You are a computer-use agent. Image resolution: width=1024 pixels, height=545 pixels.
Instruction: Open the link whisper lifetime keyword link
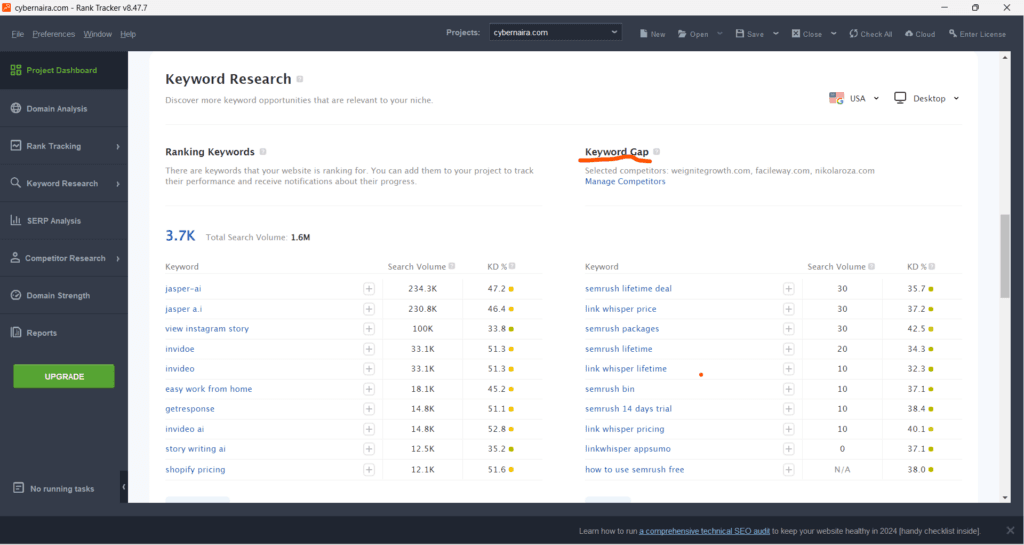[x=626, y=369]
